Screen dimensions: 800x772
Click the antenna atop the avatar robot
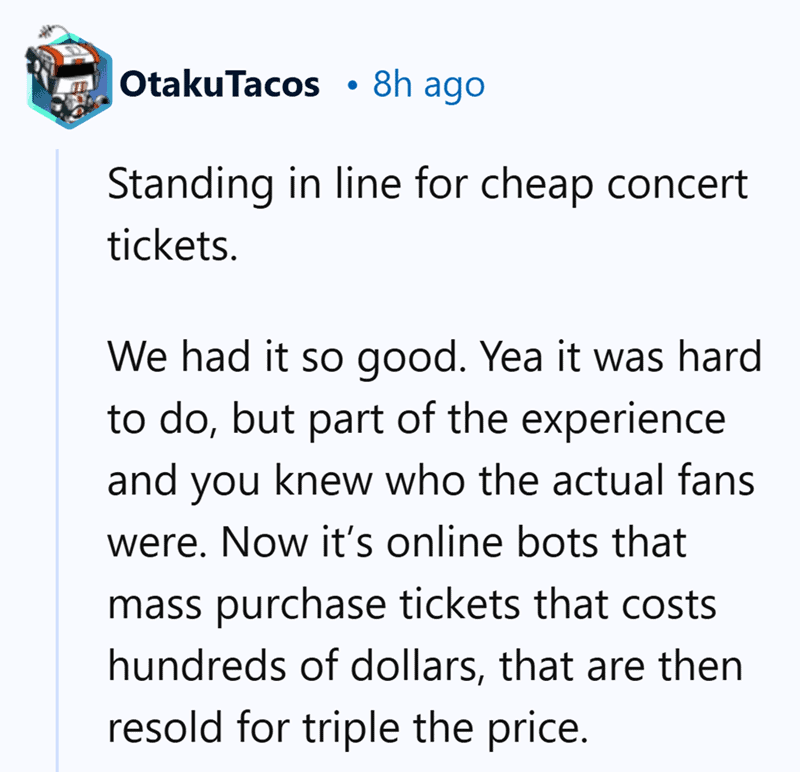[53, 32]
